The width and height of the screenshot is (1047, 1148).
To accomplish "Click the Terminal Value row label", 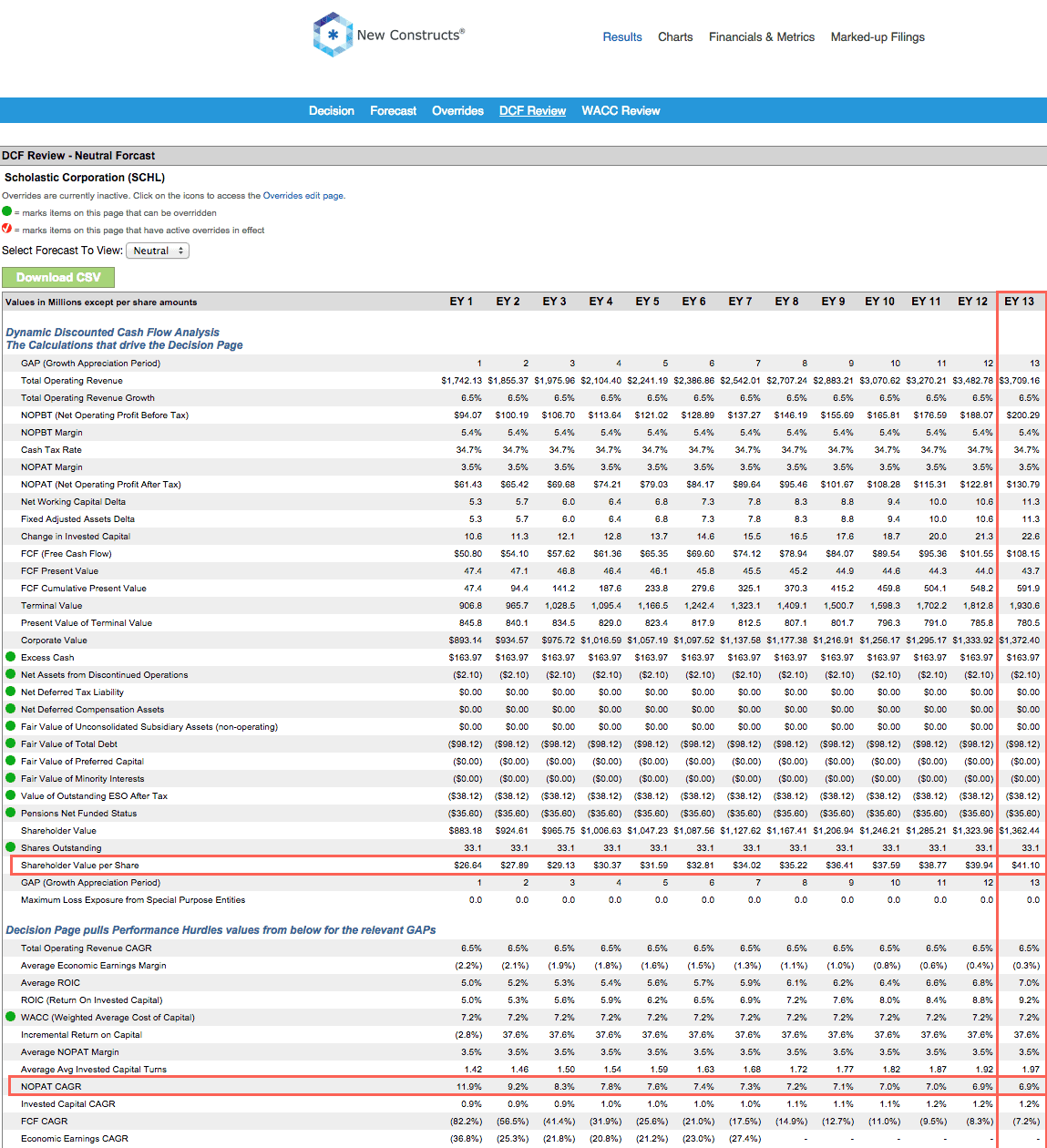I will (52, 605).
